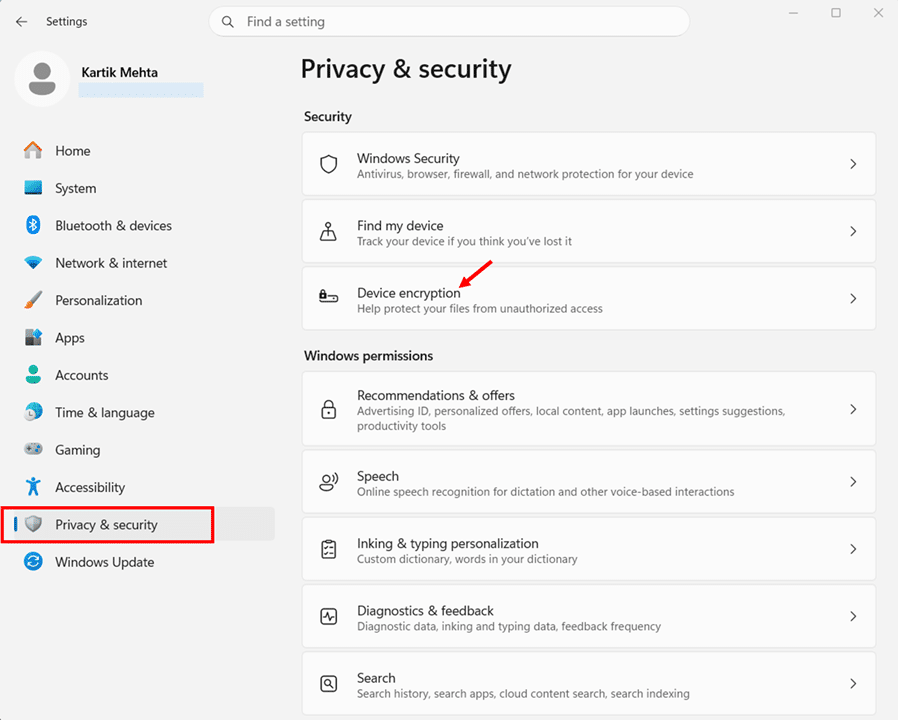Viewport: 898px width, 720px height.
Task: Click the Find a setting search box
Action: pyautogui.click(x=449, y=21)
